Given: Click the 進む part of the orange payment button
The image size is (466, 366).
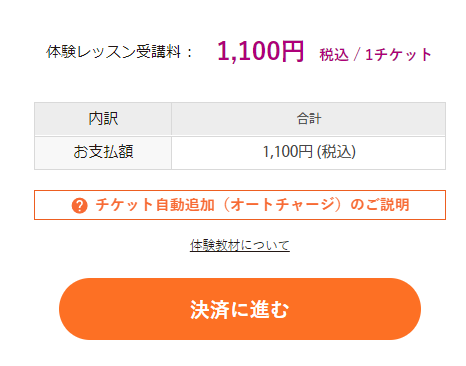Looking at the screenshot, I should click(x=269, y=310).
